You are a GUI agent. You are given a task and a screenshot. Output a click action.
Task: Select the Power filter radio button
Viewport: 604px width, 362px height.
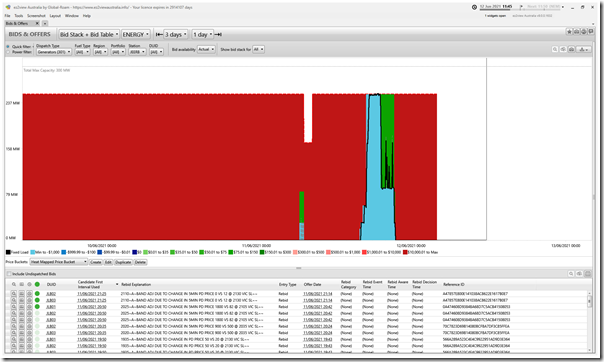[x=8, y=52]
